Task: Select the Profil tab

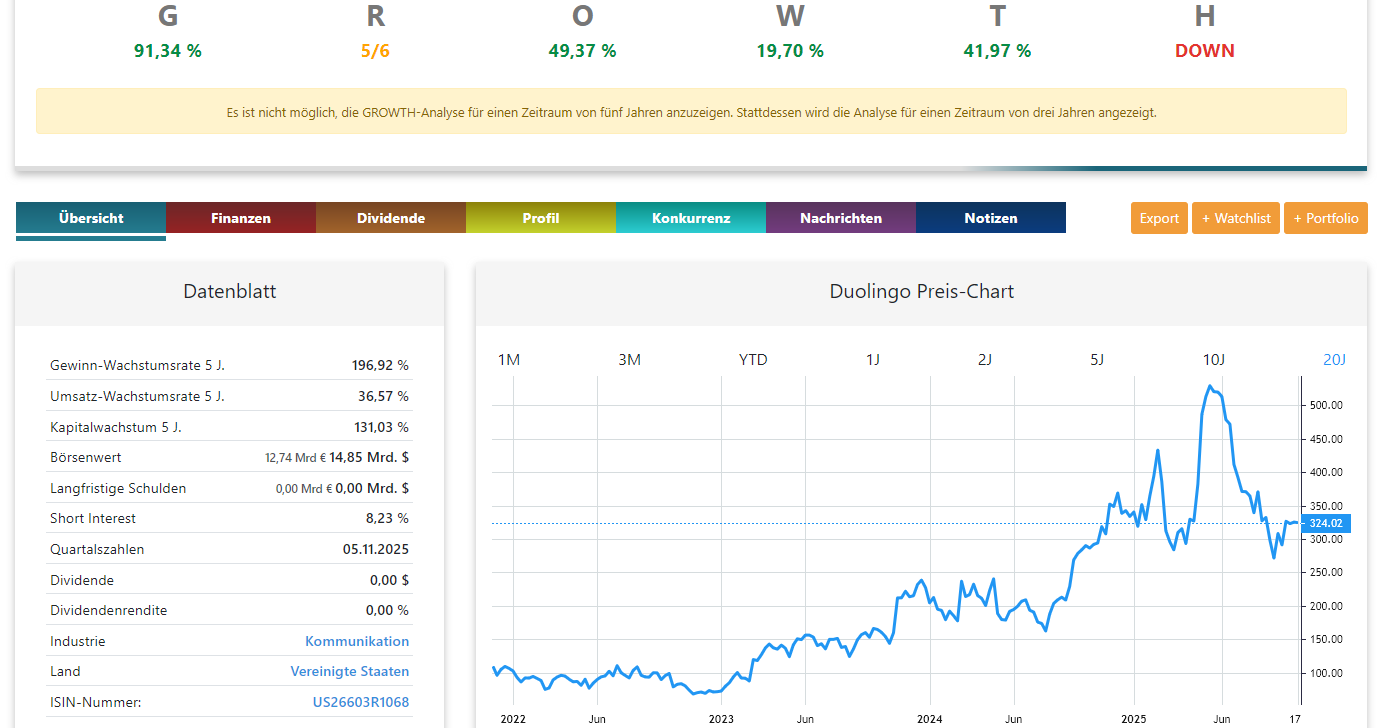Action: point(540,218)
